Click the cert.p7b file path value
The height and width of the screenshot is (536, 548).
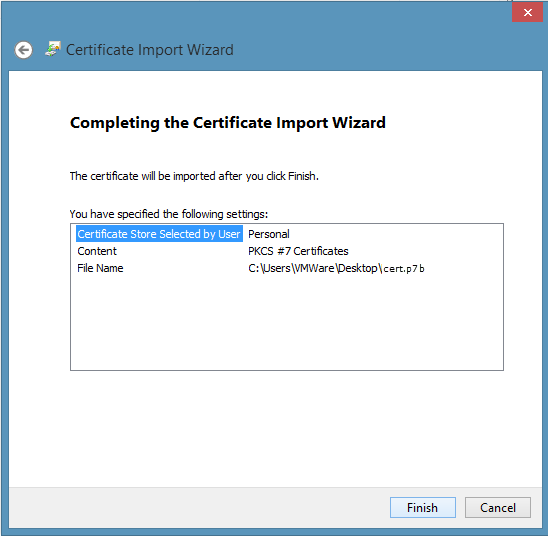click(x=336, y=268)
